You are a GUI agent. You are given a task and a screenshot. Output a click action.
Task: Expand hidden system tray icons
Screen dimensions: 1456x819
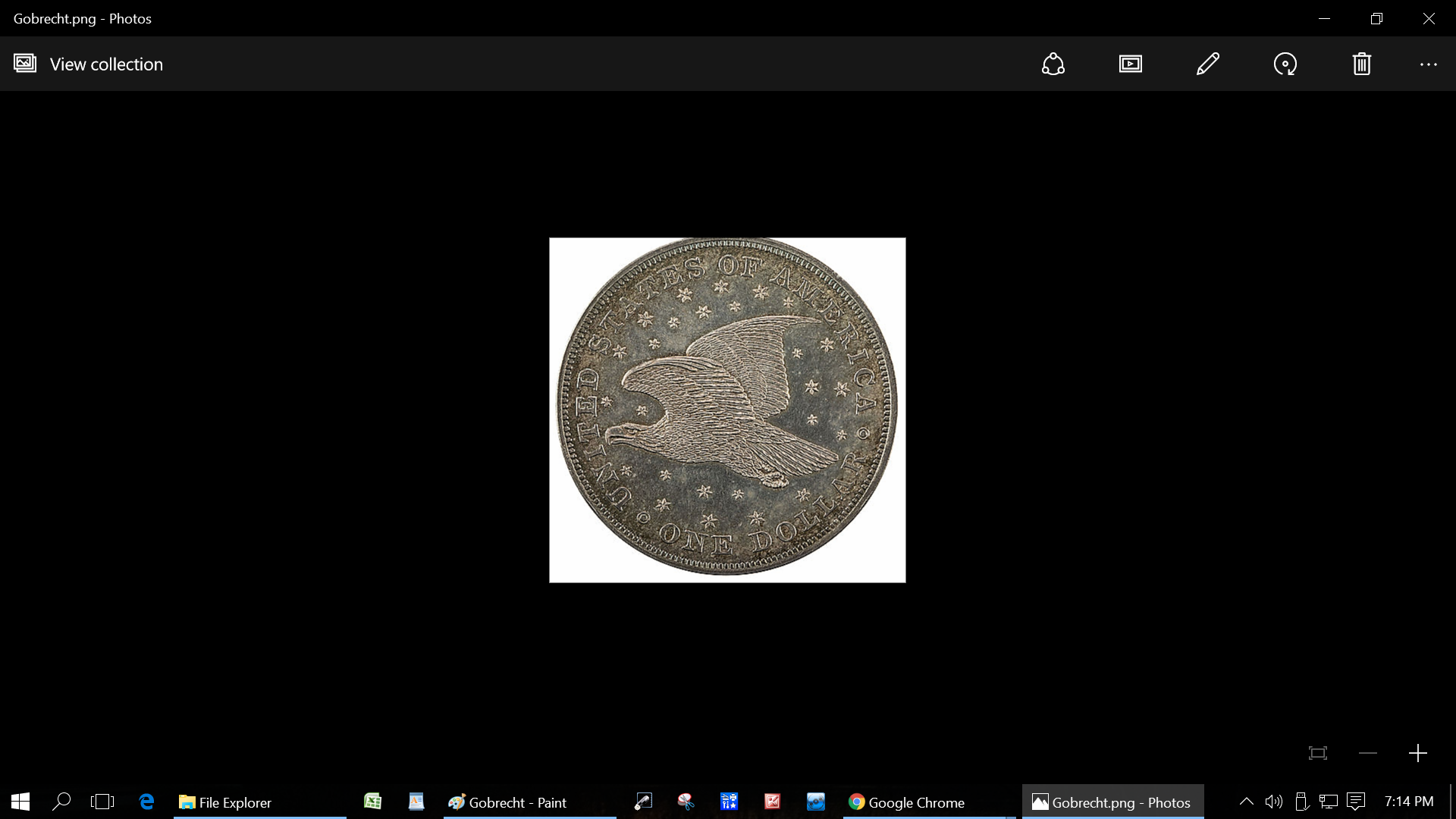pos(1246,802)
